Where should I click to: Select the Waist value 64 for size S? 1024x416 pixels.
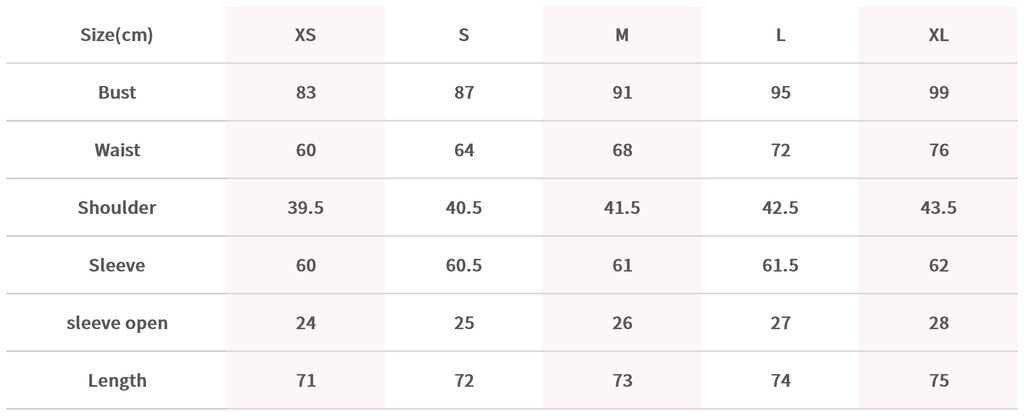tap(464, 151)
